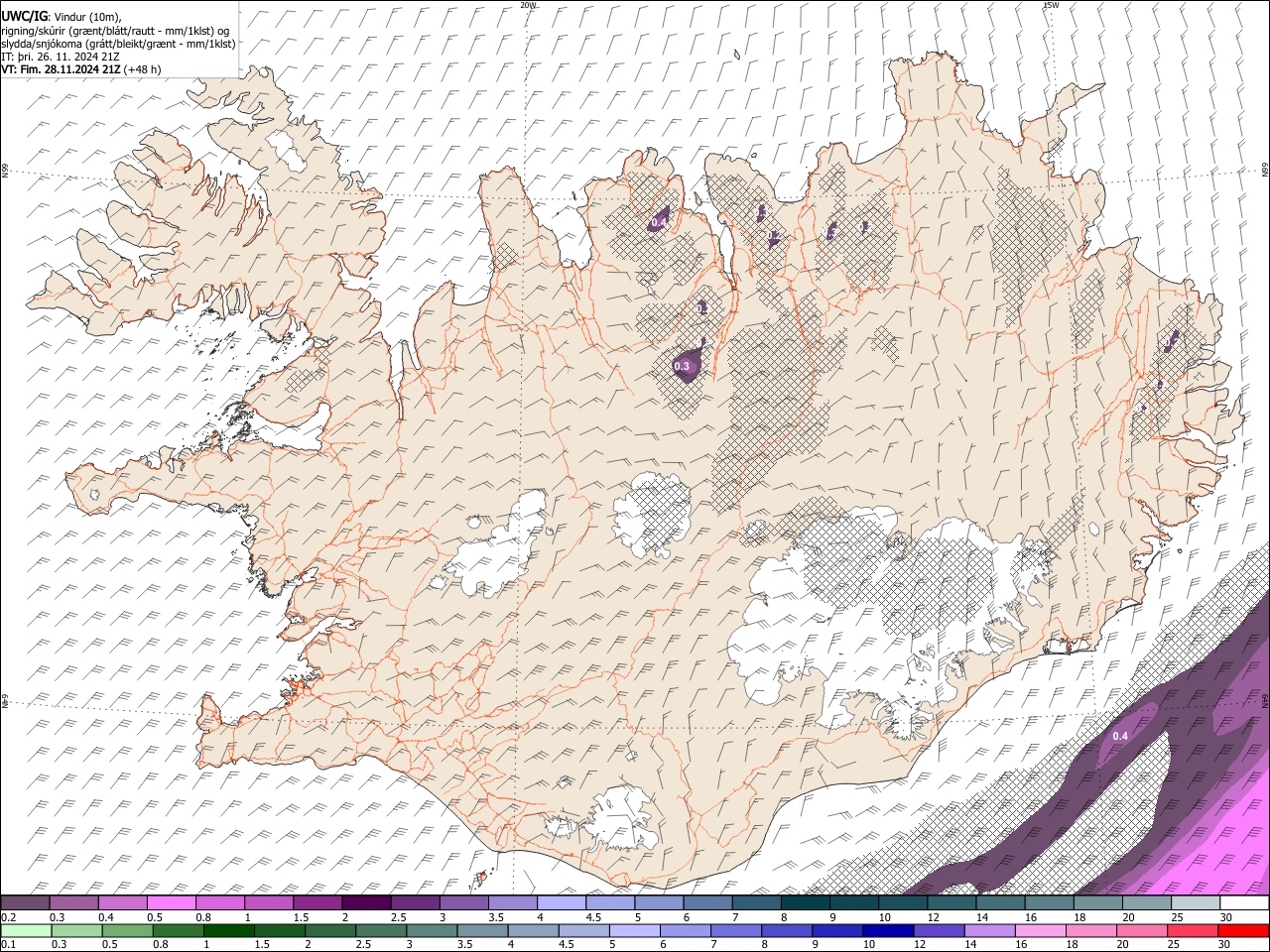Click the pale grey 25 upper legend swatch
Screen dimensions: 1270x952
(1196, 903)
